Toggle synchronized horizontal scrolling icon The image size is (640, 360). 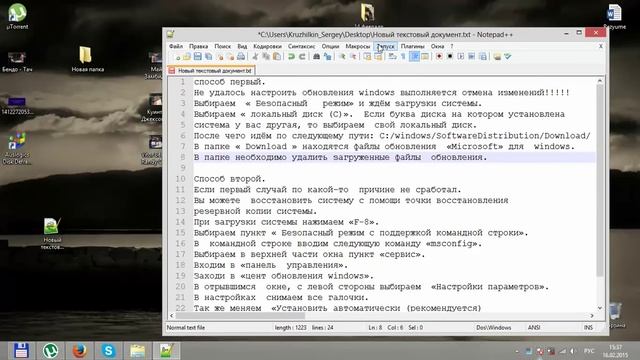(379, 57)
